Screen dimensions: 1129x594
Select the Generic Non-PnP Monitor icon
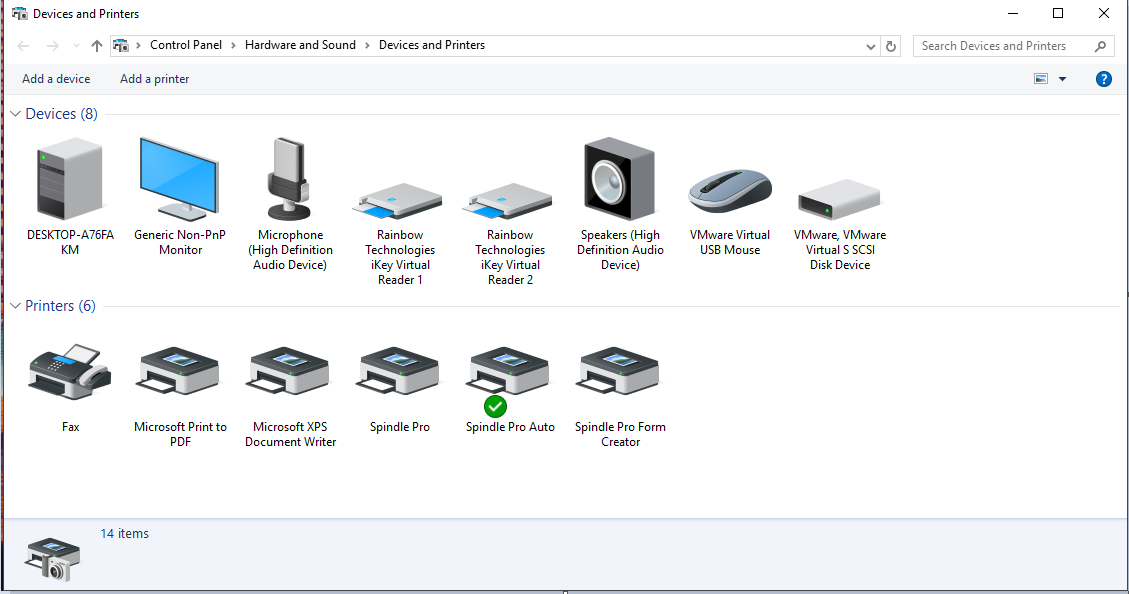[179, 179]
